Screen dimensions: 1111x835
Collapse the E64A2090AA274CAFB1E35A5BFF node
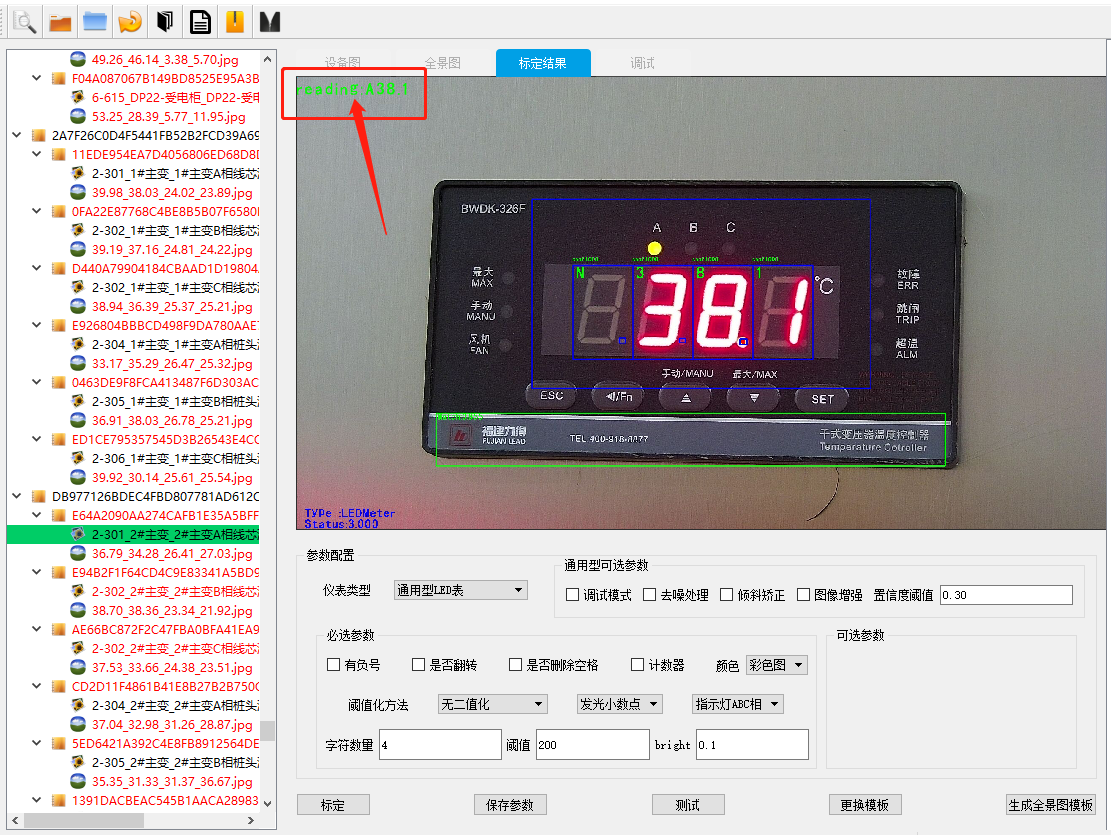(37, 515)
